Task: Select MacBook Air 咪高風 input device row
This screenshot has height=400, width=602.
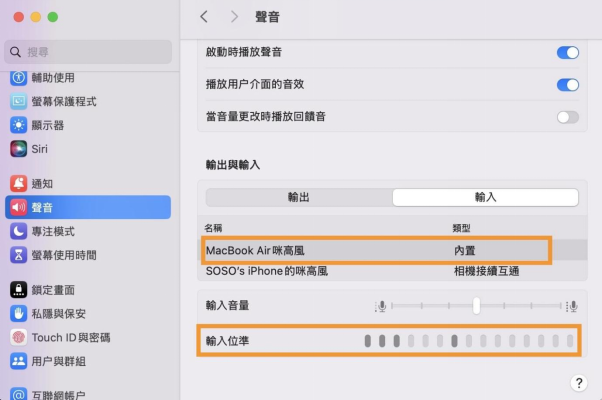Action: point(392,250)
